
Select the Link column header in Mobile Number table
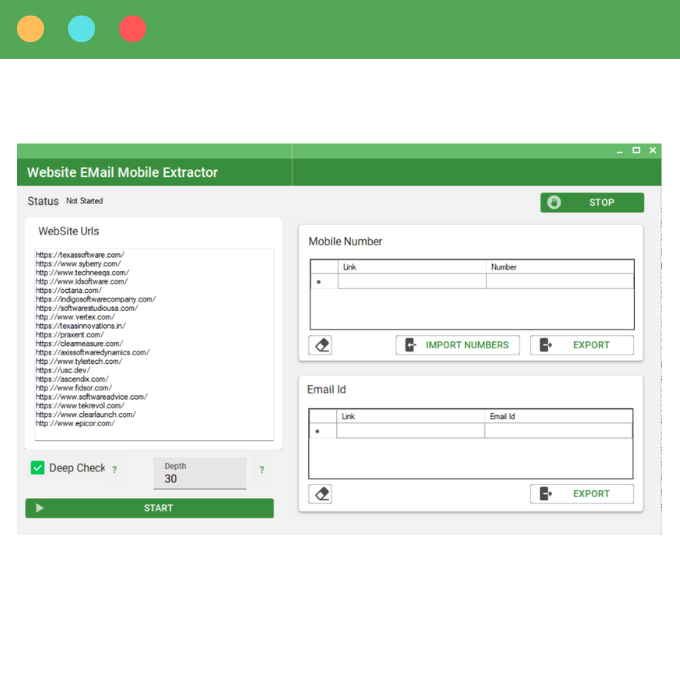[411, 267]
